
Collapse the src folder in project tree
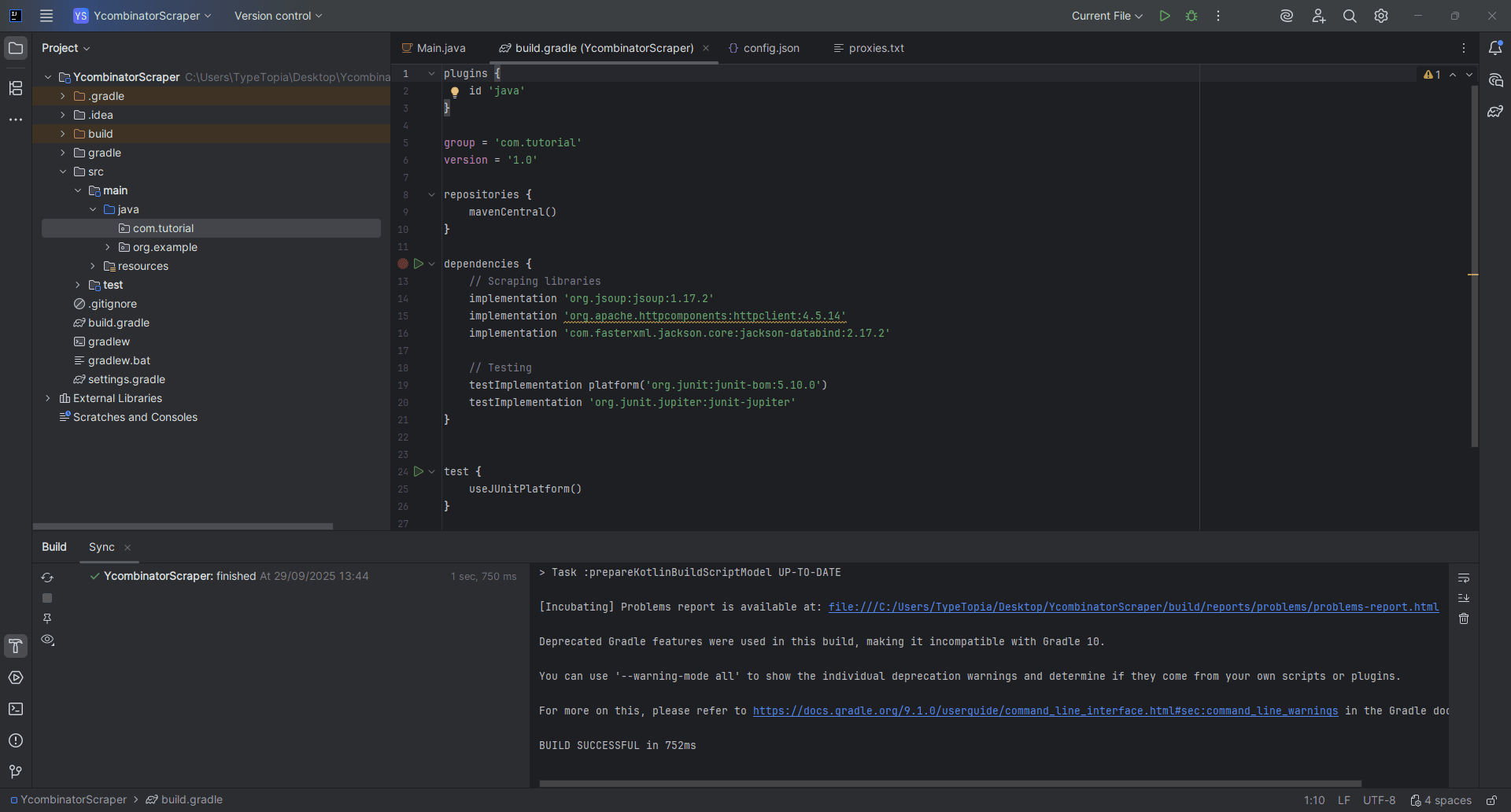coord(63,172)
